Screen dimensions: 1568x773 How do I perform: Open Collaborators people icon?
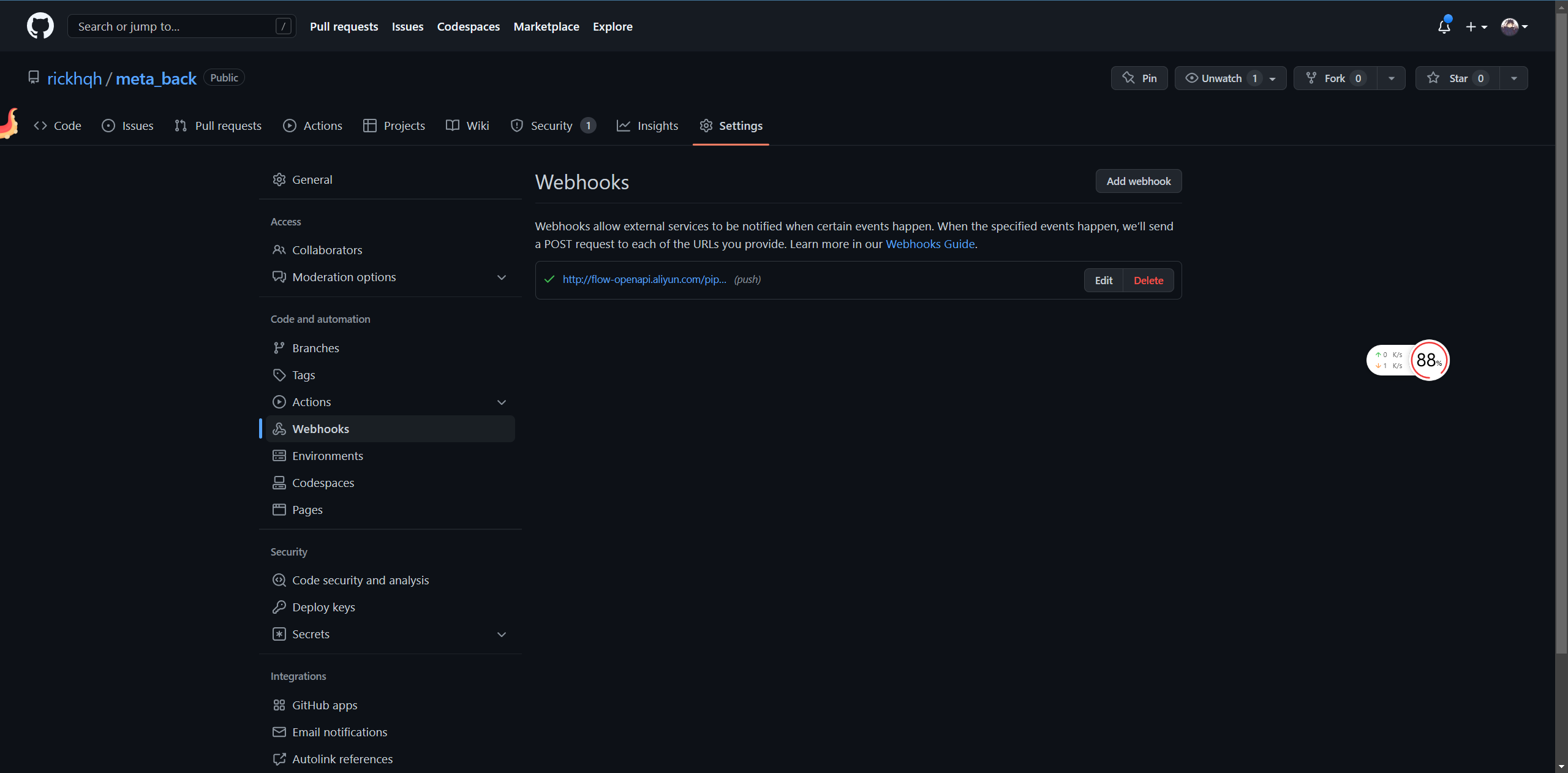tap(279, 250)
